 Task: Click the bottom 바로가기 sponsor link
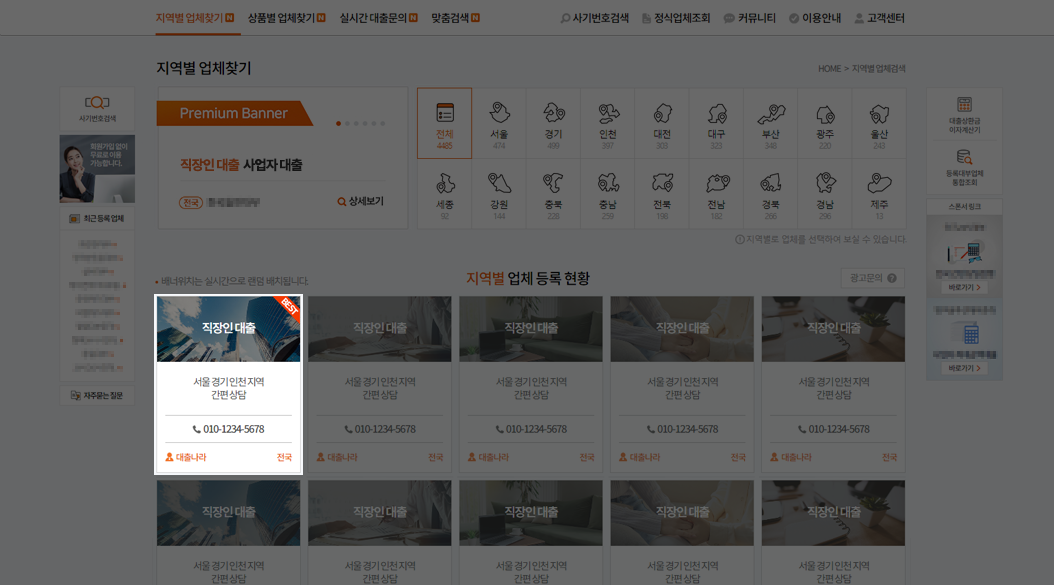tap(961, 368)
